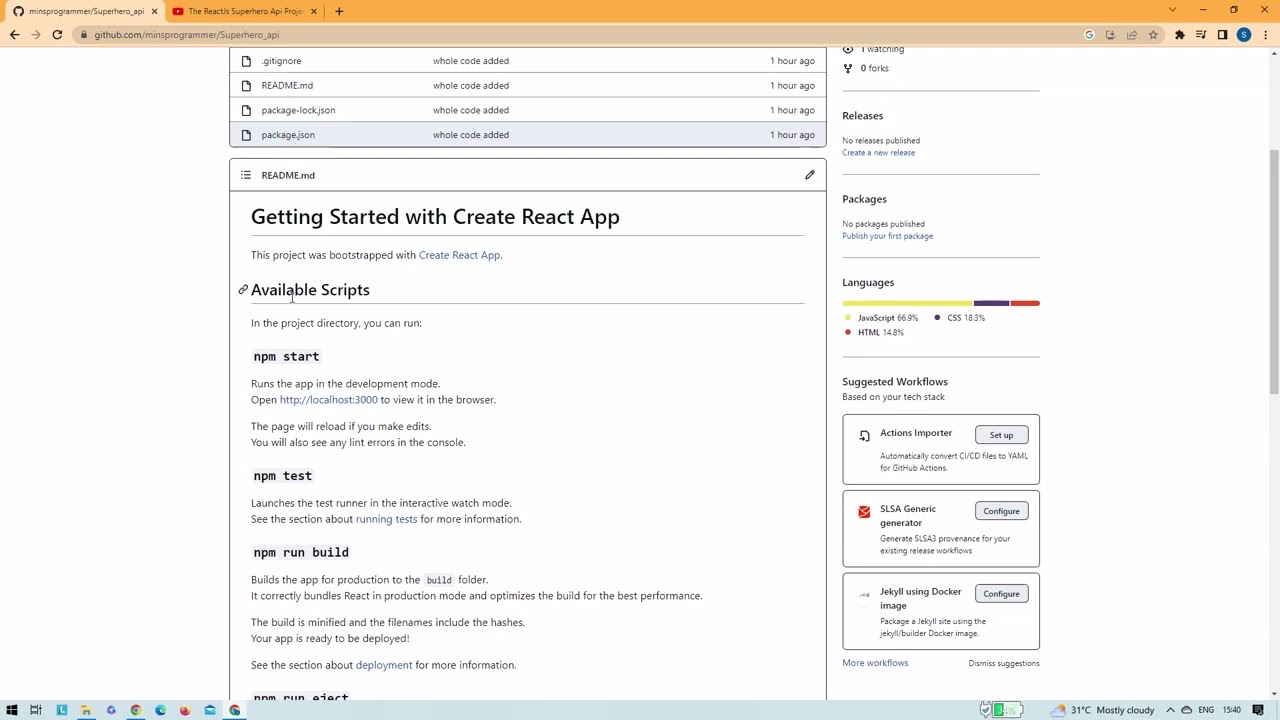Edit the README with the pencil icon

[810, 175]
